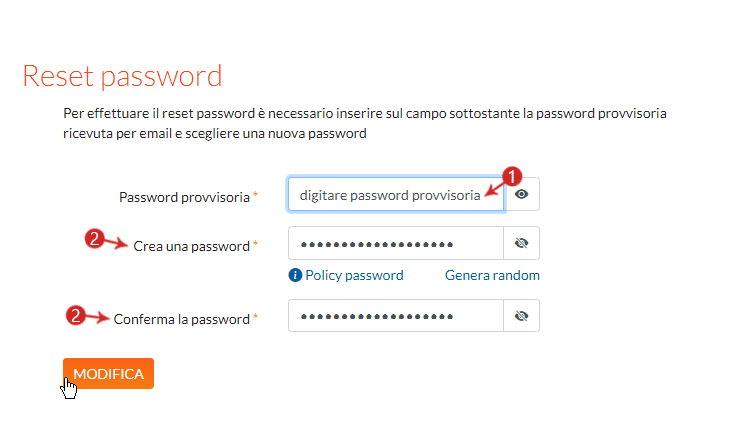Viewport: 730px width, 443px height.
Task: Click the Genera random link
Action: click(492, 275)
